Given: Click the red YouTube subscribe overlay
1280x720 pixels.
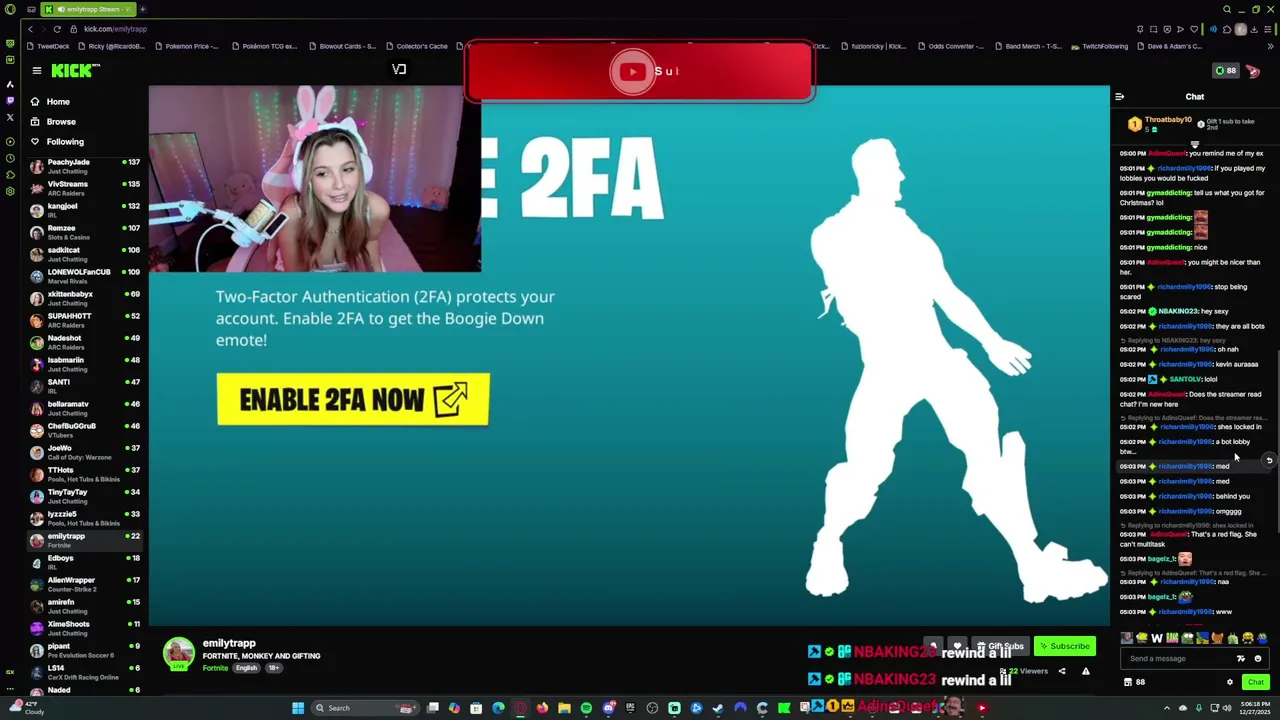Looking at the screenshot, I should click(x=640, y=72).
